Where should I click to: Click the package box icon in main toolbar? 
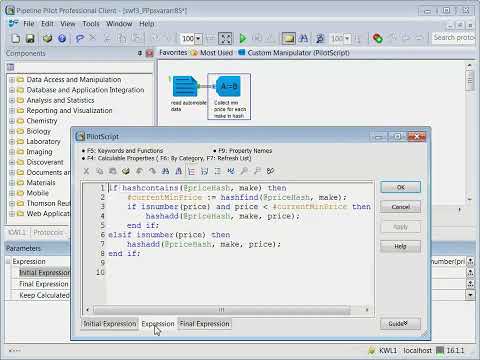(48, 39)
